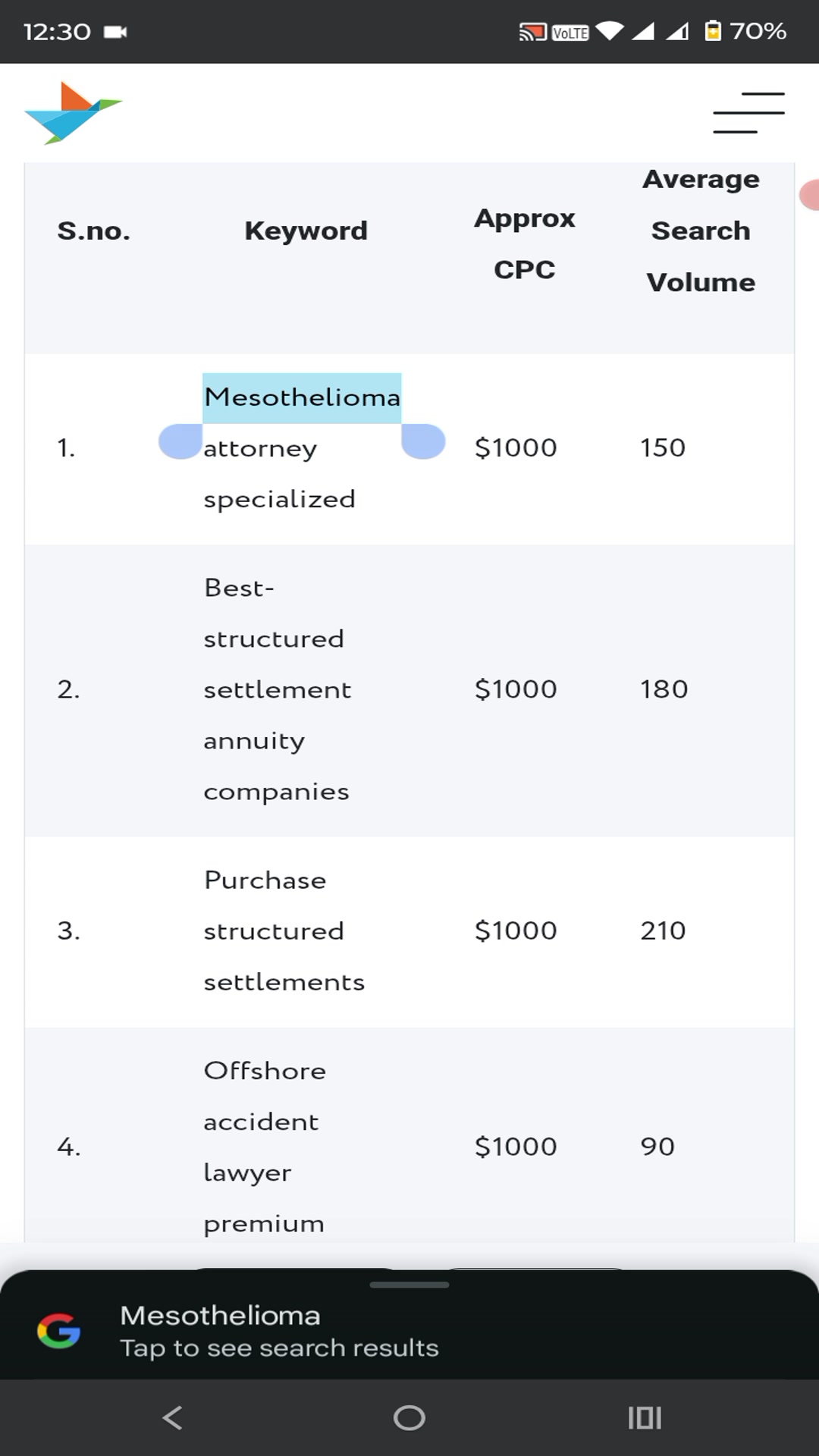
Task: Tap the battery icon in status bar
Action: point(713,31)
